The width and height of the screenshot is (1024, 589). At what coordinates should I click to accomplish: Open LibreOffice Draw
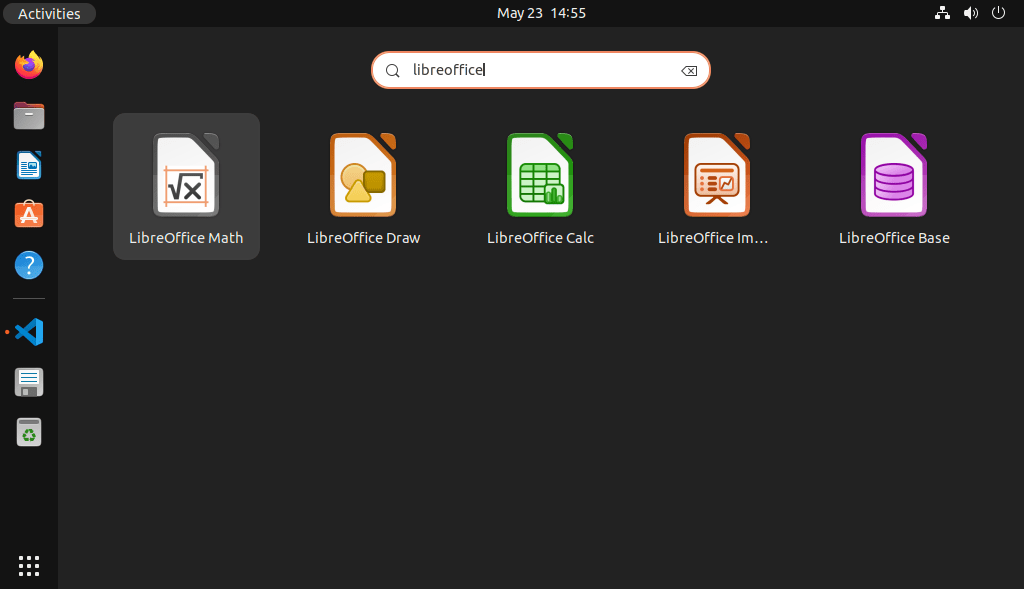(363, 186)
